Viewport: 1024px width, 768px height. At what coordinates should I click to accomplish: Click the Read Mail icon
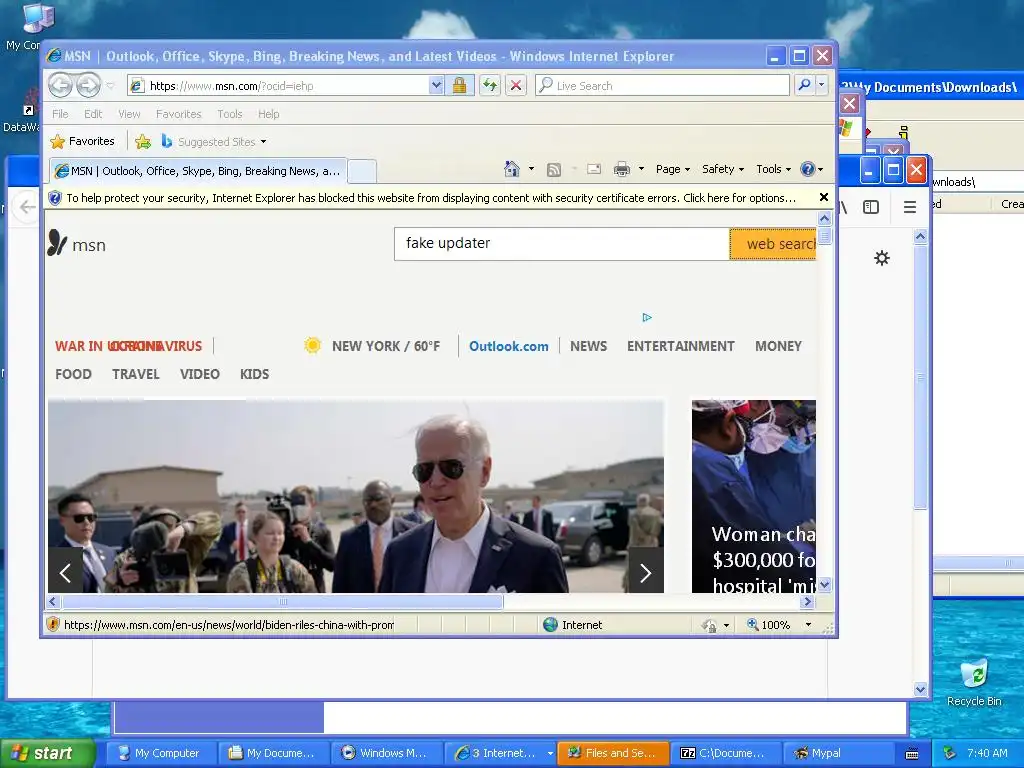point(594,169)
